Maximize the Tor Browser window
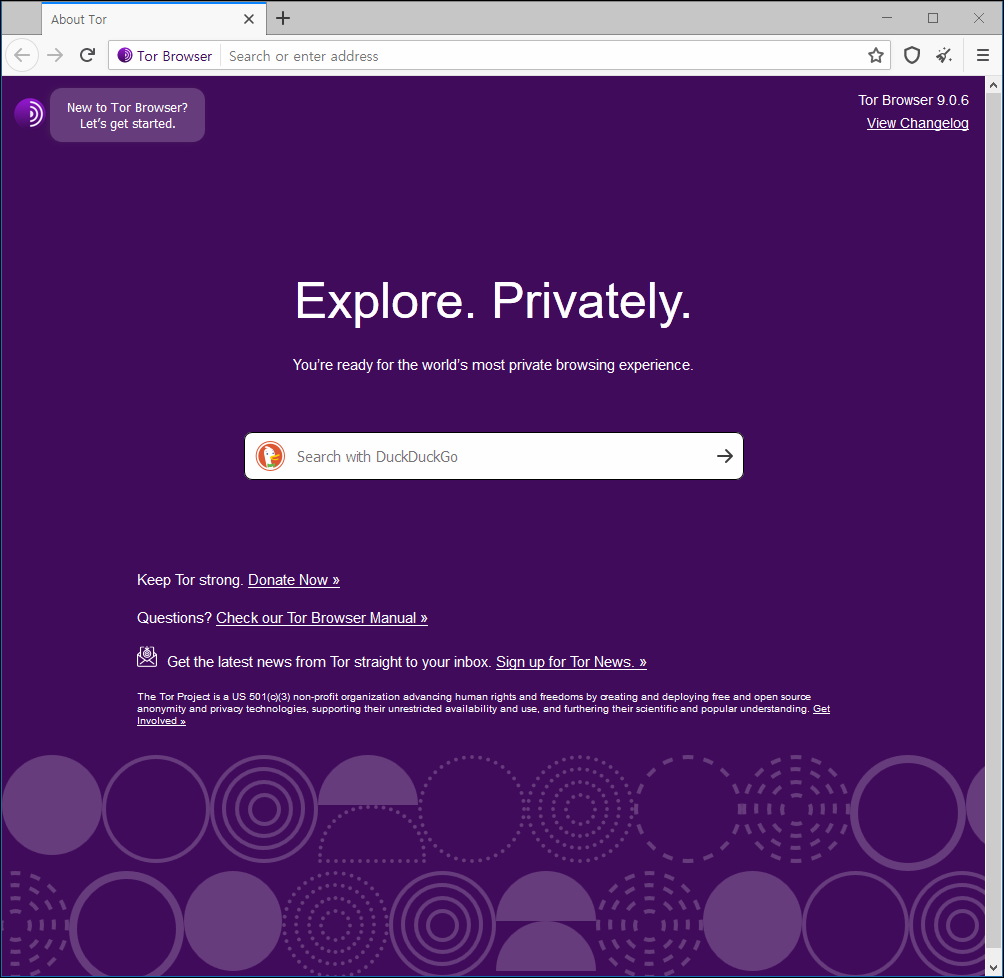This screenshot has height=978, width=1004. point(933,19)
